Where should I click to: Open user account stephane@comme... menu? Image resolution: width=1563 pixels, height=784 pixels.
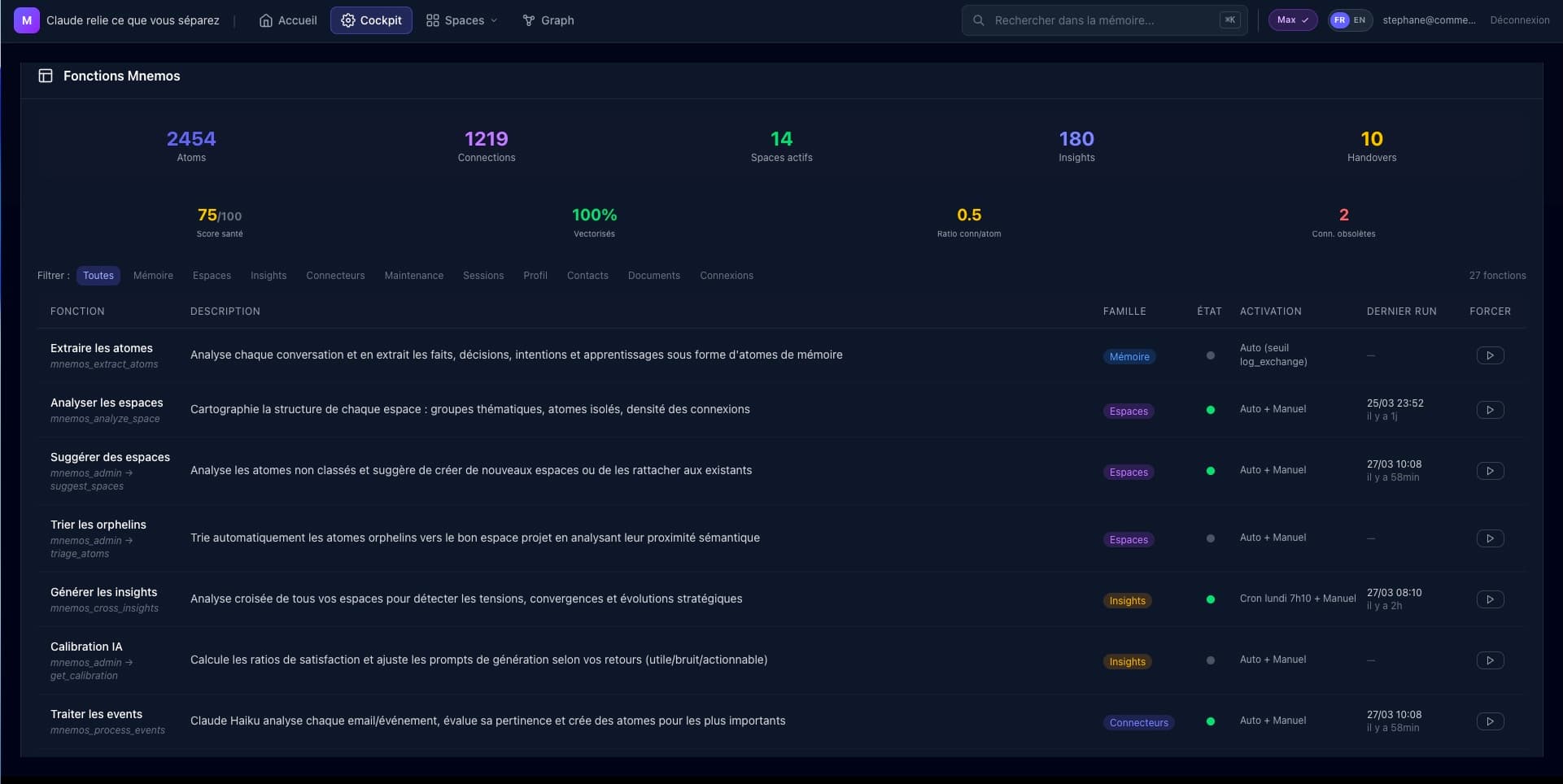click(1428, 20)
